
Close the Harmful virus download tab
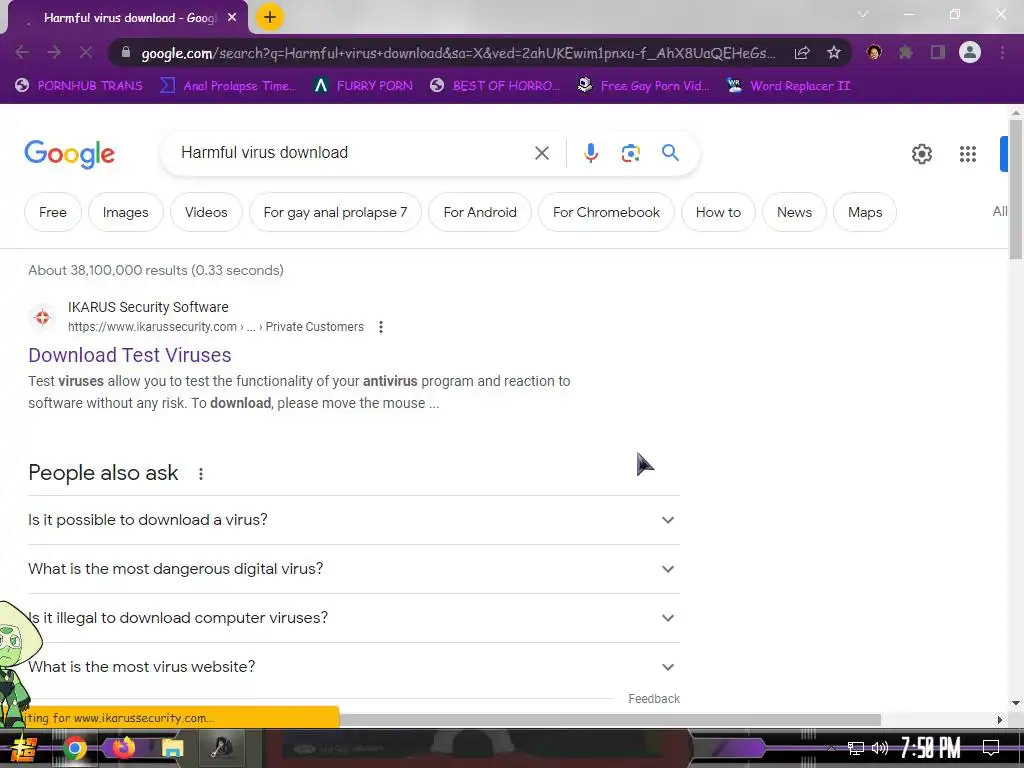click(x=232, y=18)
